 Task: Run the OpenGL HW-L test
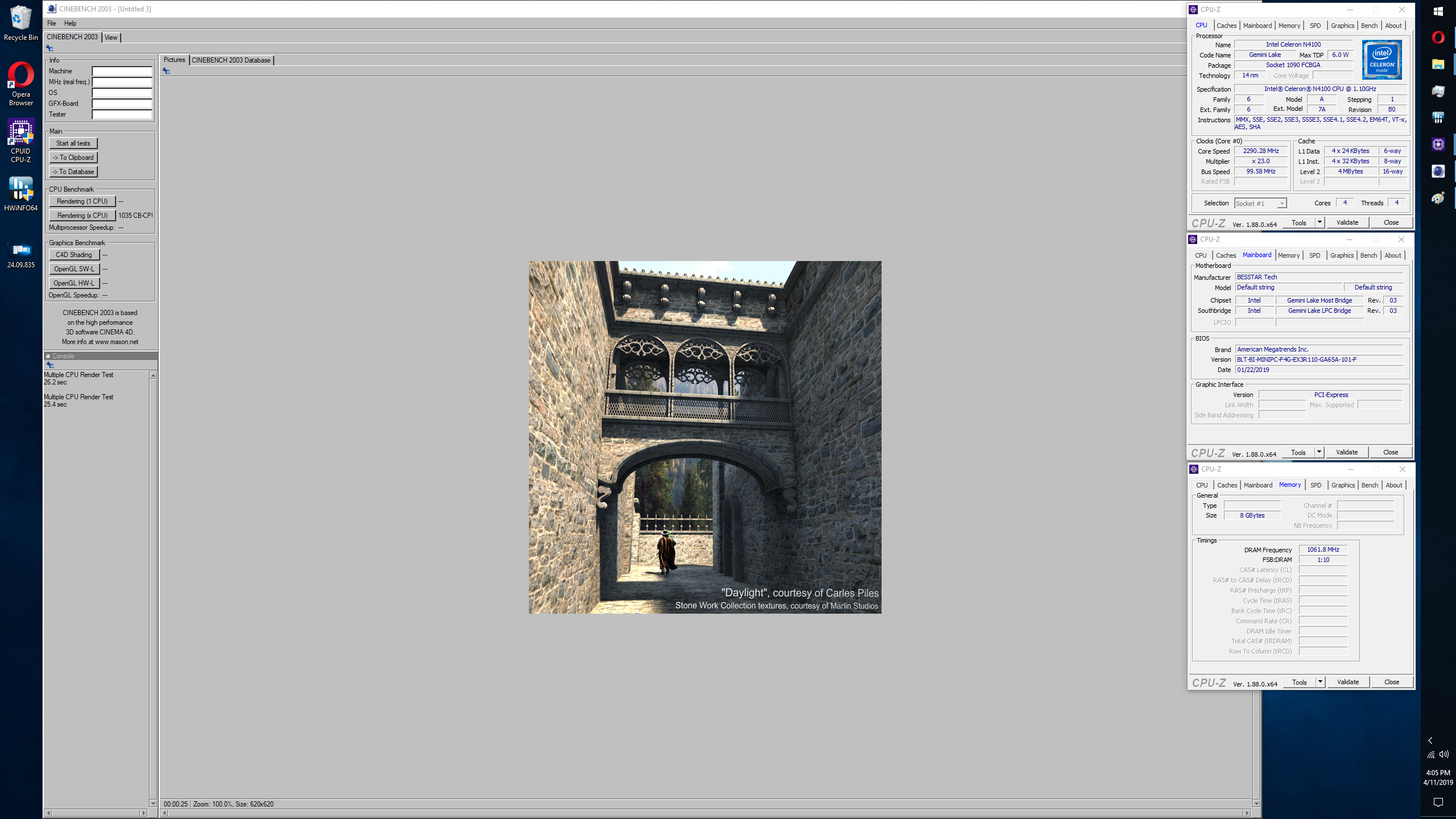click(75, 283)
